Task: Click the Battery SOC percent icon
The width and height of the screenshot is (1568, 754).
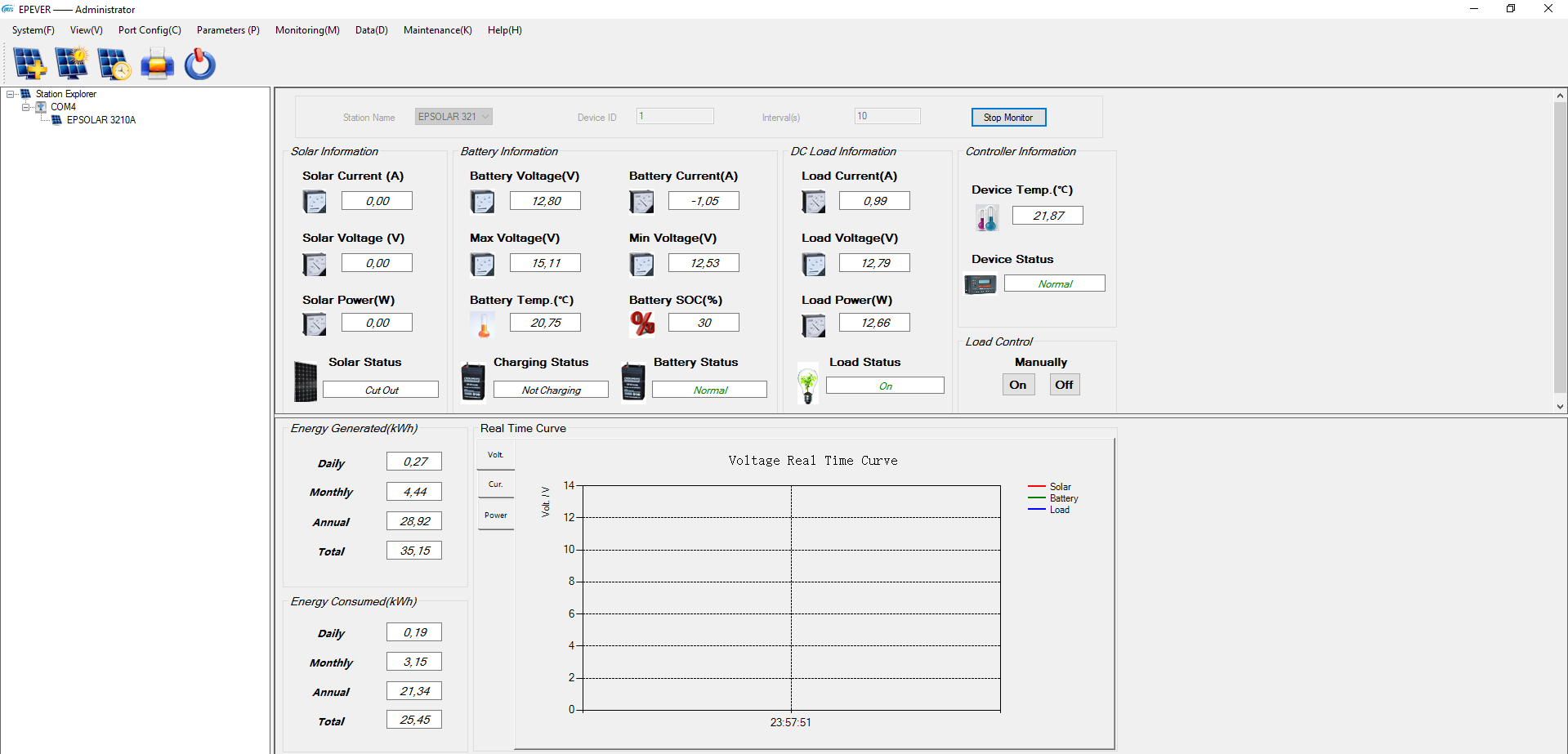Action: (x=642, y=323)
